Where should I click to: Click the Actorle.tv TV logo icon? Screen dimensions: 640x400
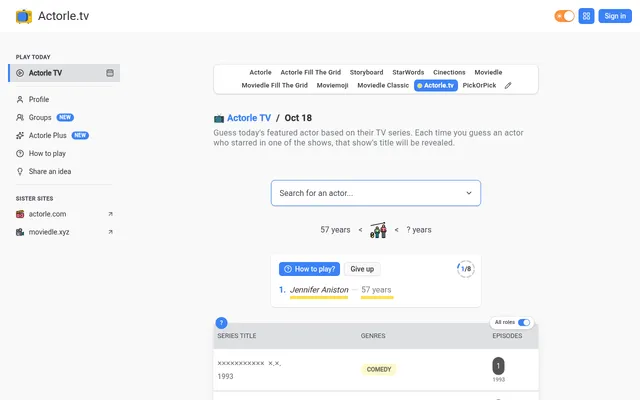(x=24, y=16)
